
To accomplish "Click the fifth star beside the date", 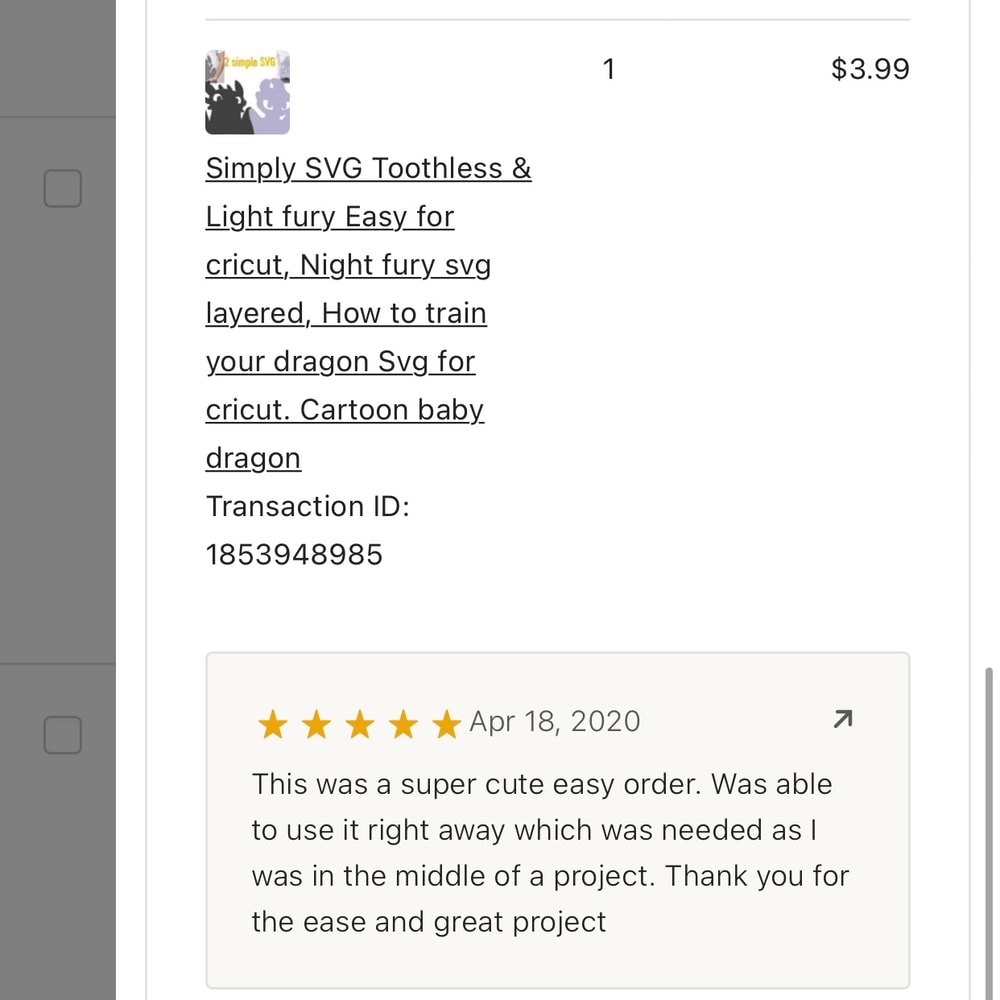I will pos(446,724).
